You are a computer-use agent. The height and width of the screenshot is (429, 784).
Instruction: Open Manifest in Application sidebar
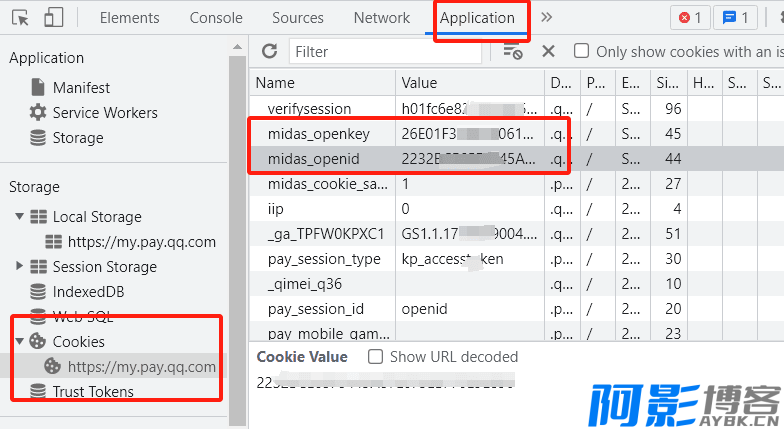pyautogui.click(x=81, y=88)
